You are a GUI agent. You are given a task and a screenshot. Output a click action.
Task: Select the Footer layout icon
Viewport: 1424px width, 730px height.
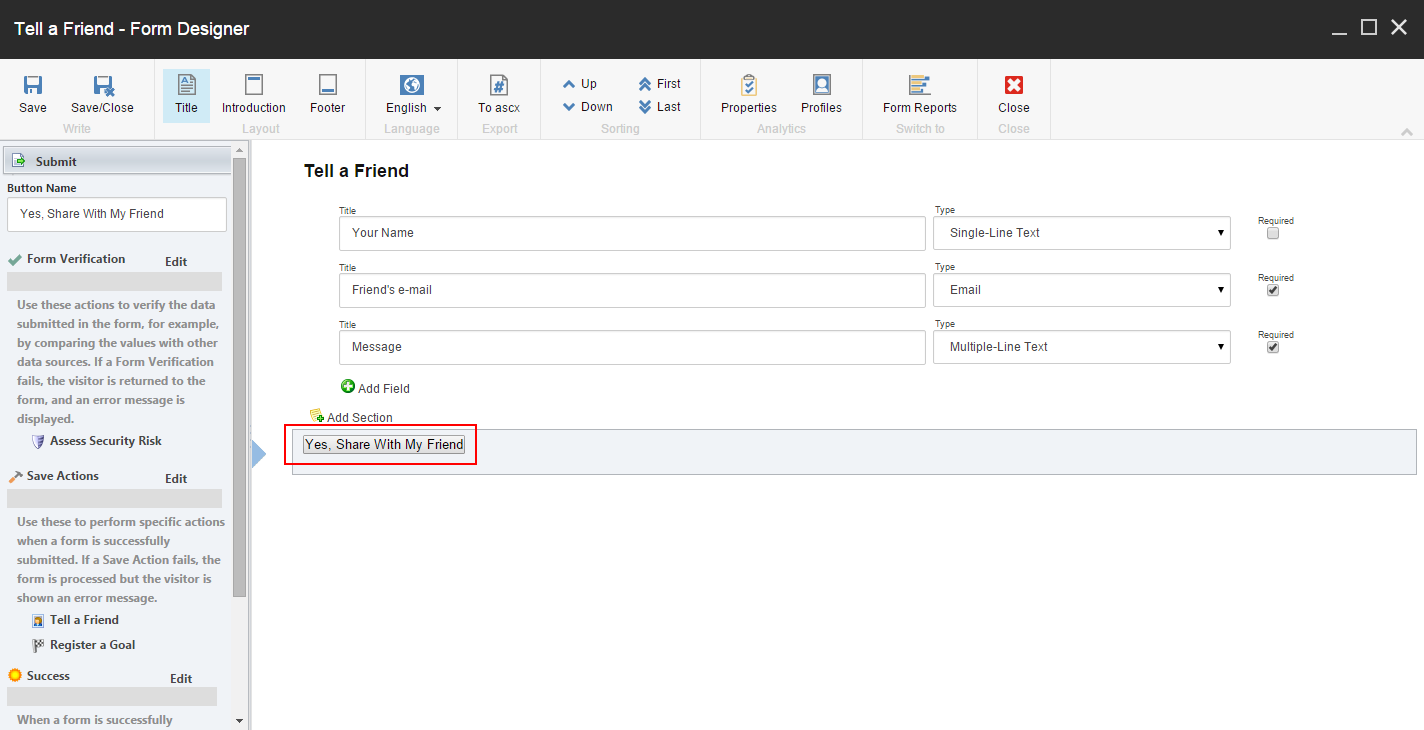tap(327, 95)
